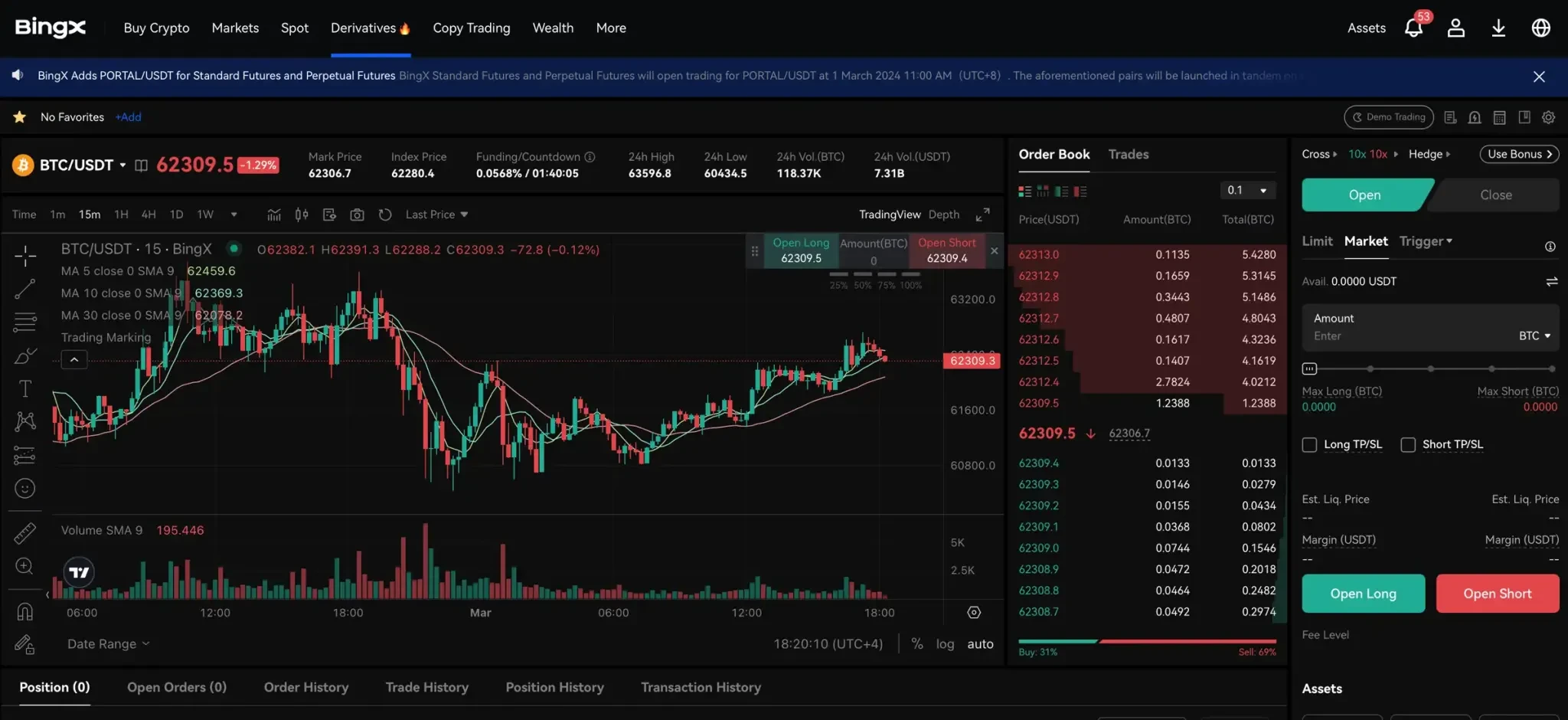Open the user account profile icon
The height and width of the screenshot is (720, 1568).
pyautogui.click(x=1455, y=28)
